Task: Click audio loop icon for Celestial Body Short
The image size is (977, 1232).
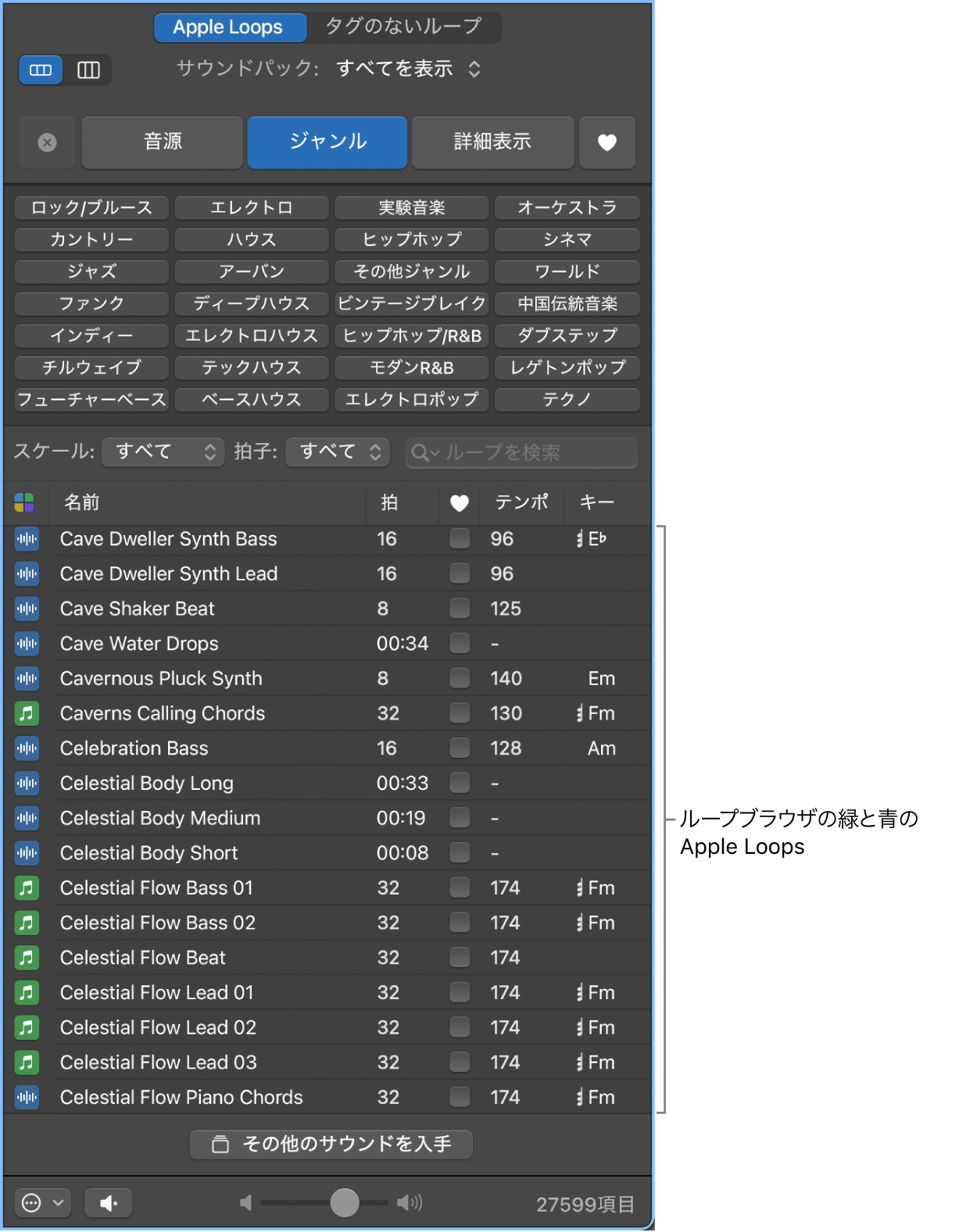Action: [27, 853]
